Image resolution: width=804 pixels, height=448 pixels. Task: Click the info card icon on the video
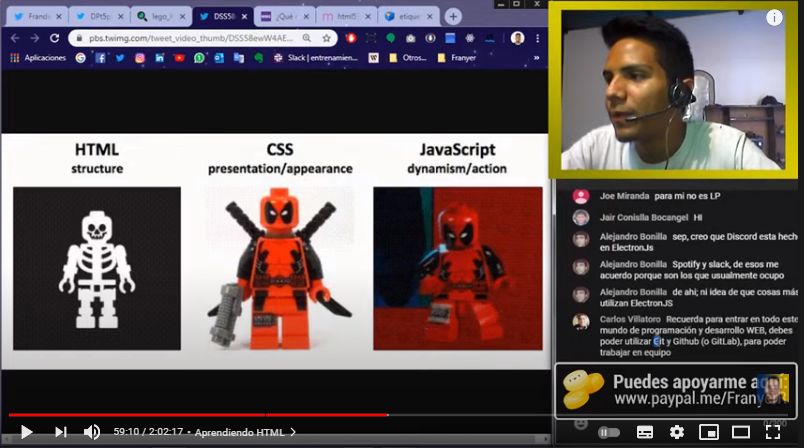pos(774,18)
